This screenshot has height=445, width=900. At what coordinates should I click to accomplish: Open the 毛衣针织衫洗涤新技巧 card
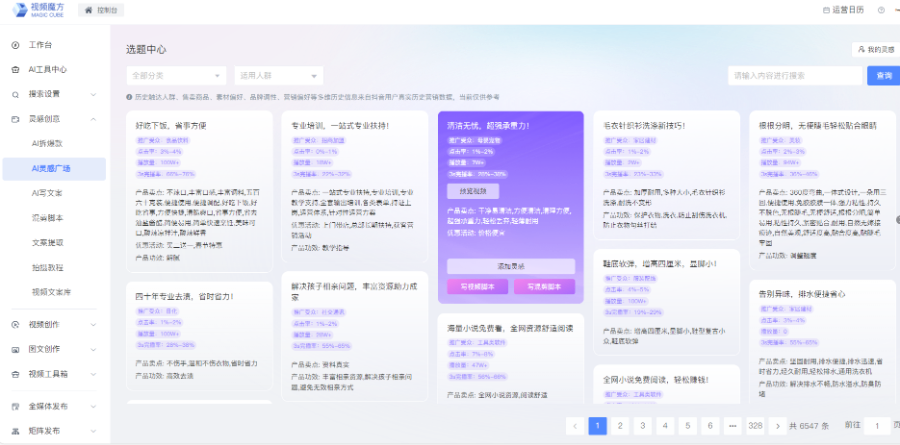(x=666, y=175)
